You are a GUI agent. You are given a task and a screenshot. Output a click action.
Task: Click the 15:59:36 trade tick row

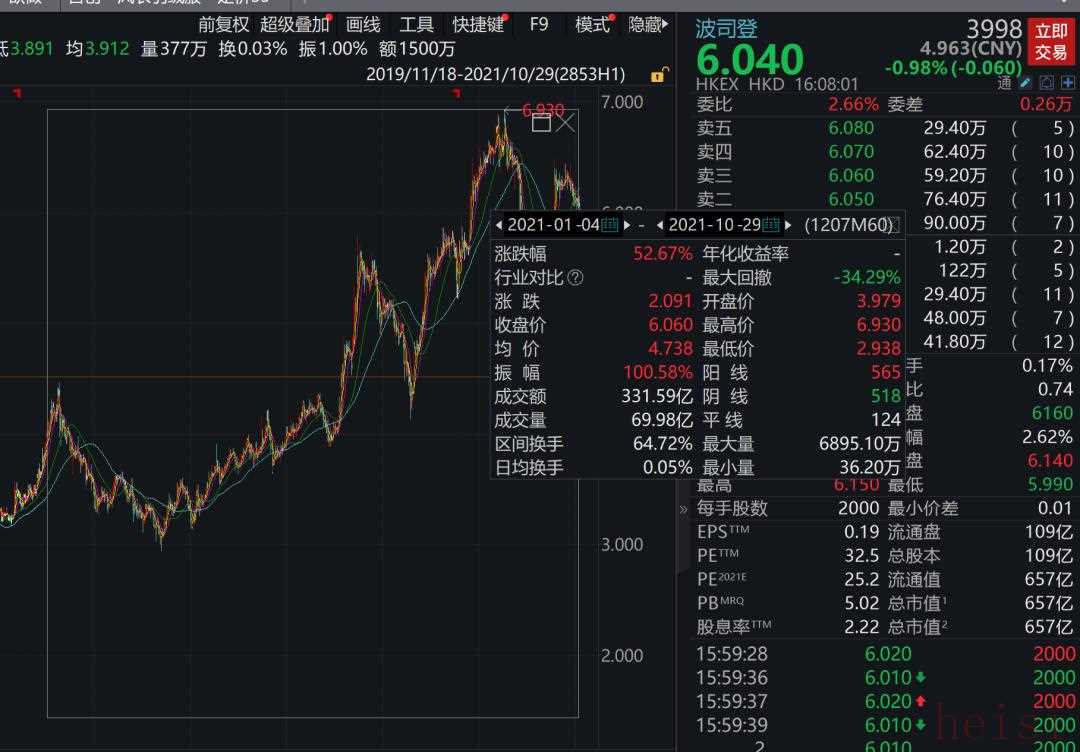(885, 678)
